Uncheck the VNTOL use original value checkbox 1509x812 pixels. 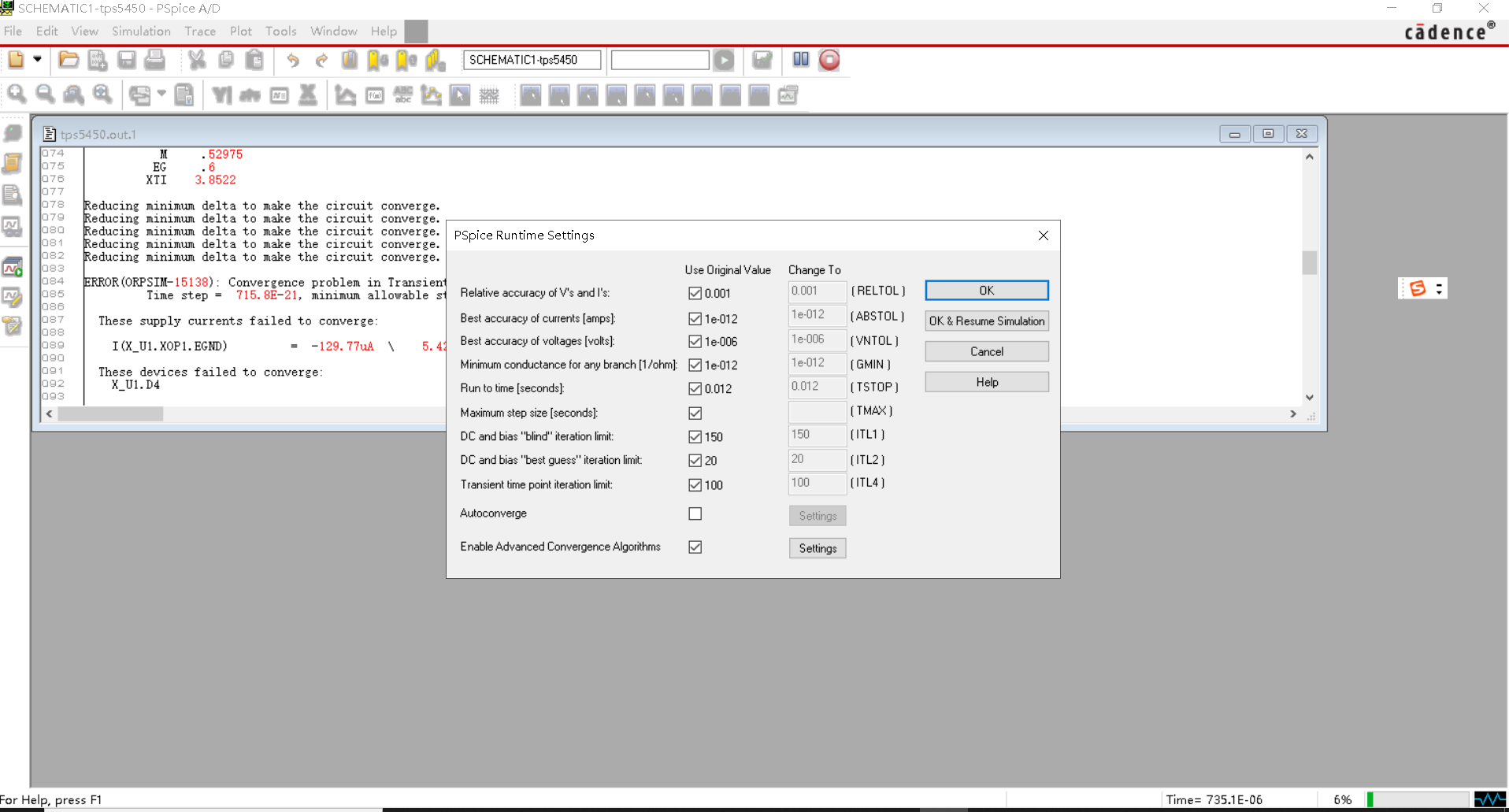click(x=695, y=342)
